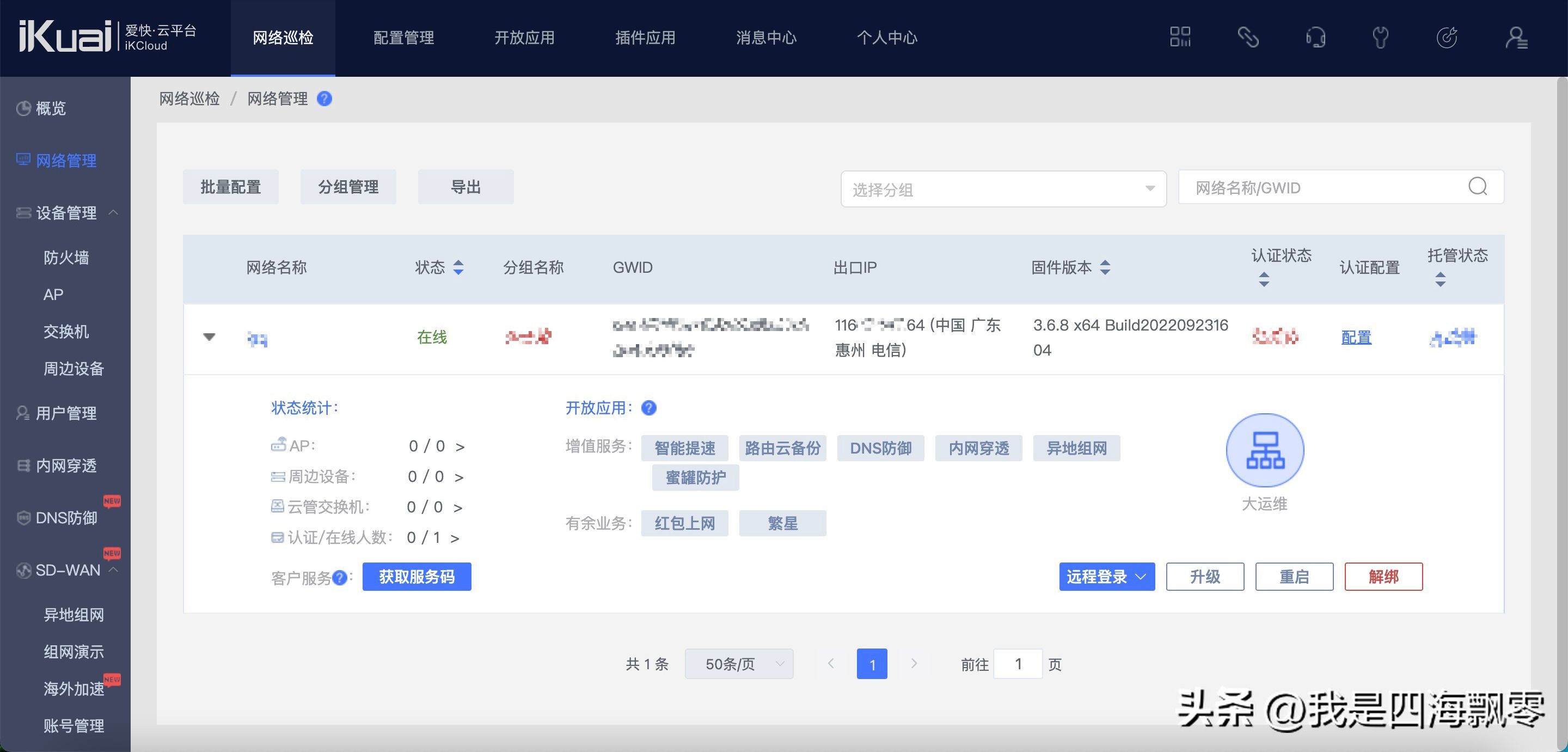Switch to the 配置管理 navigation tab
This screenshot has height=752, width=1568.
click(403, 37)
